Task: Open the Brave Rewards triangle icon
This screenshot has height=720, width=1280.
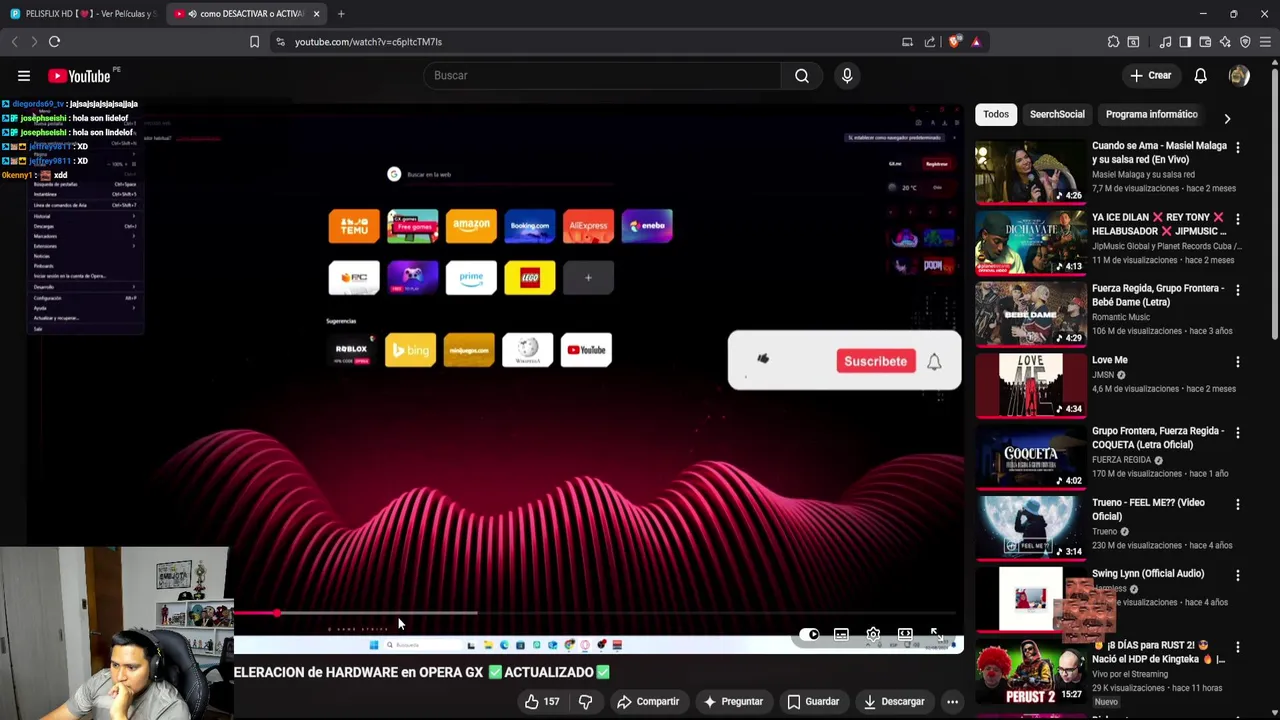Action: point(976,42)
